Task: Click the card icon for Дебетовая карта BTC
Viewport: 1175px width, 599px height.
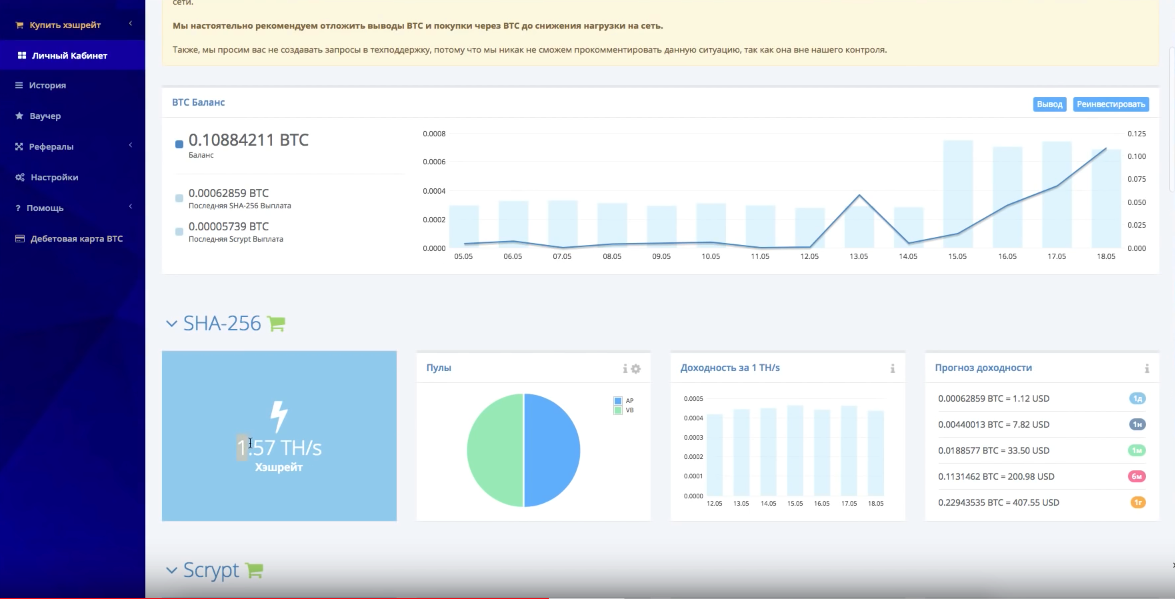Action: click(x=19, y=239)
